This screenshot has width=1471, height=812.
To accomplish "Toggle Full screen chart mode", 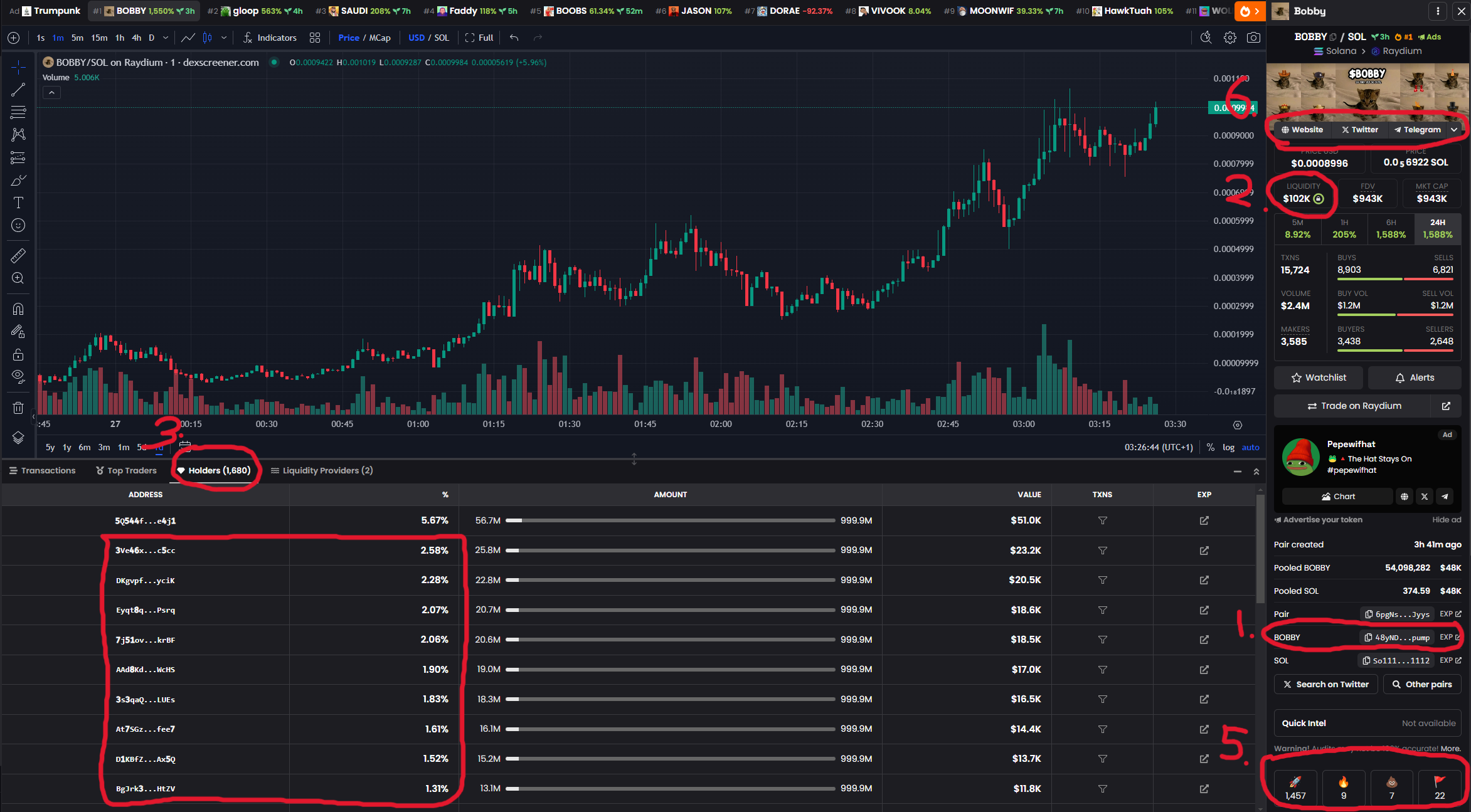I will click(479, 38).
